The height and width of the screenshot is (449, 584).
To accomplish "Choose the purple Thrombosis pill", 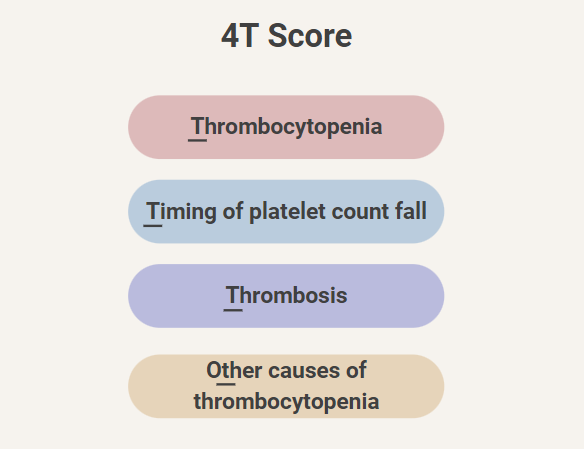I will (286, 296).
